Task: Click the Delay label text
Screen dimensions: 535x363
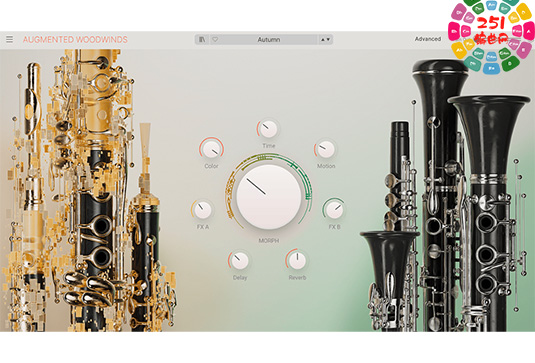Action: (240, 278)
